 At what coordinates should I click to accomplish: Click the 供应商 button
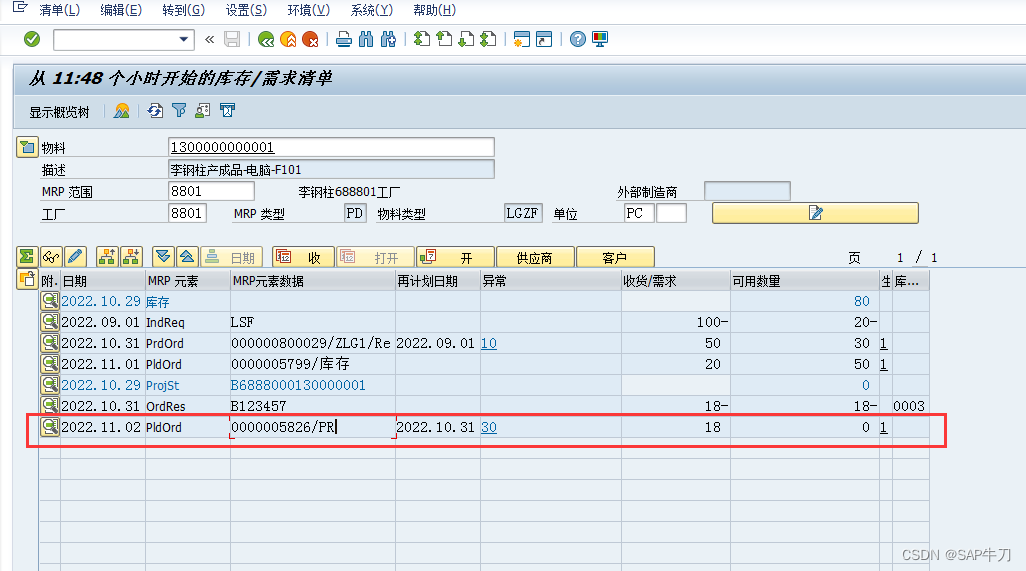535,257
